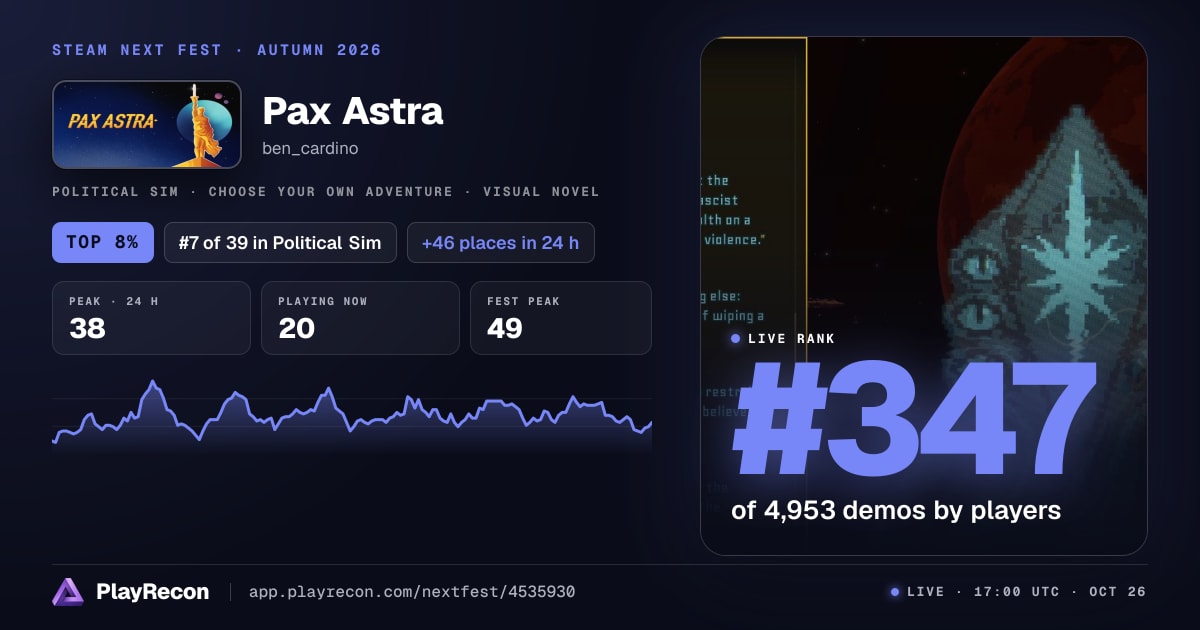Click the #7 of 39 in Political Sim chip
The width and height of the screenshot is (1200, 630).
(x=280, y=243)
